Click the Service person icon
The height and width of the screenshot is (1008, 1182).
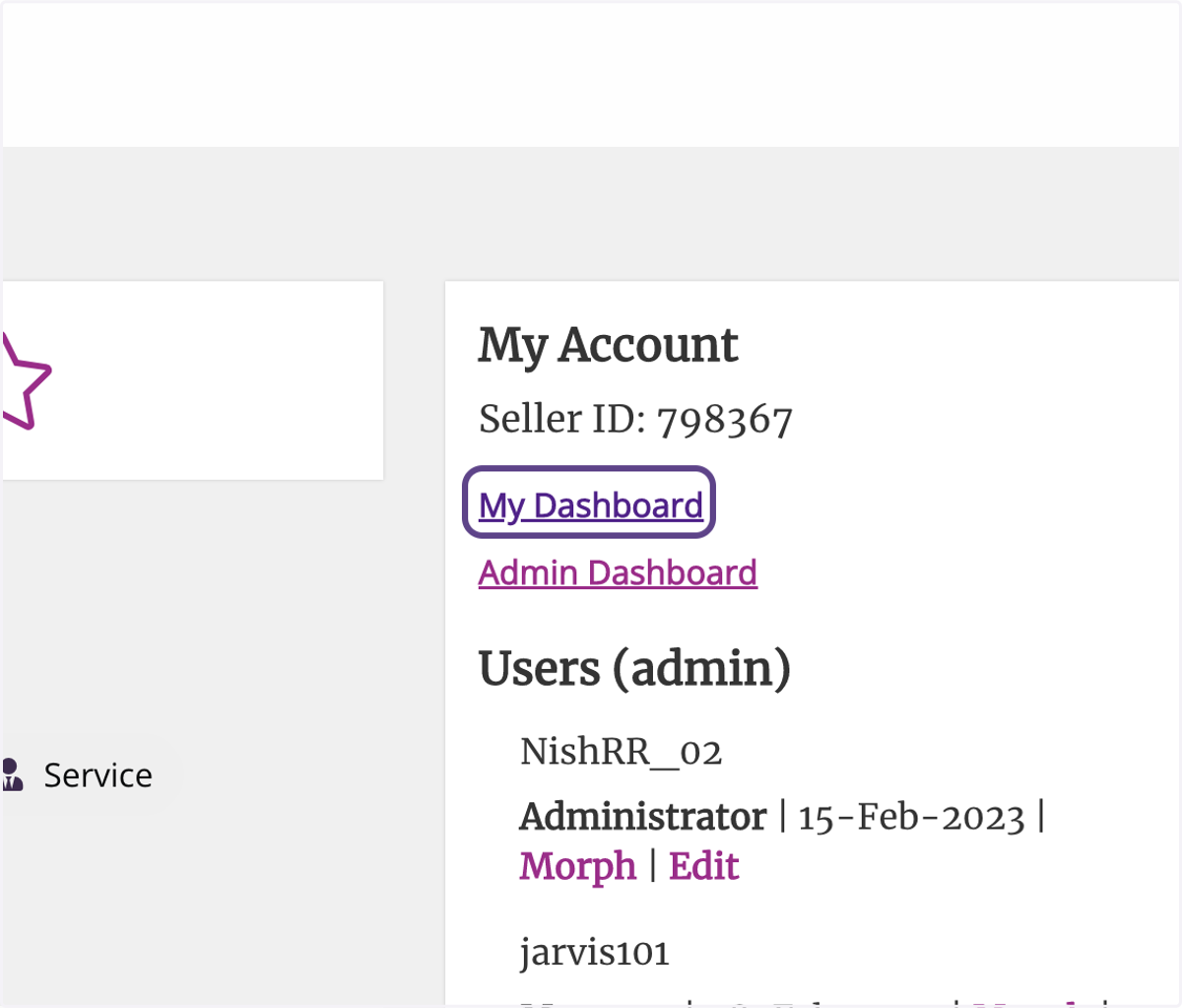[11, 774]
